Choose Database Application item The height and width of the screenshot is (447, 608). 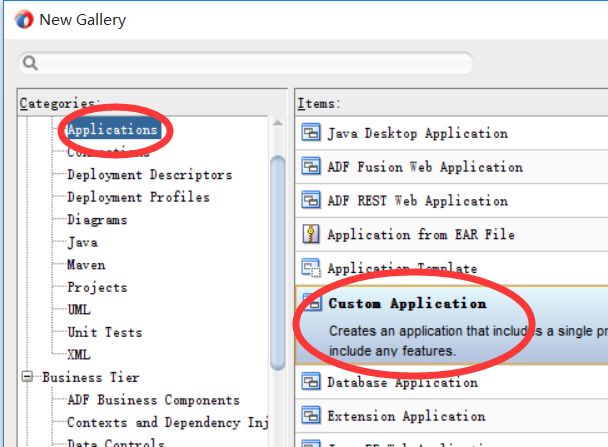451,382
